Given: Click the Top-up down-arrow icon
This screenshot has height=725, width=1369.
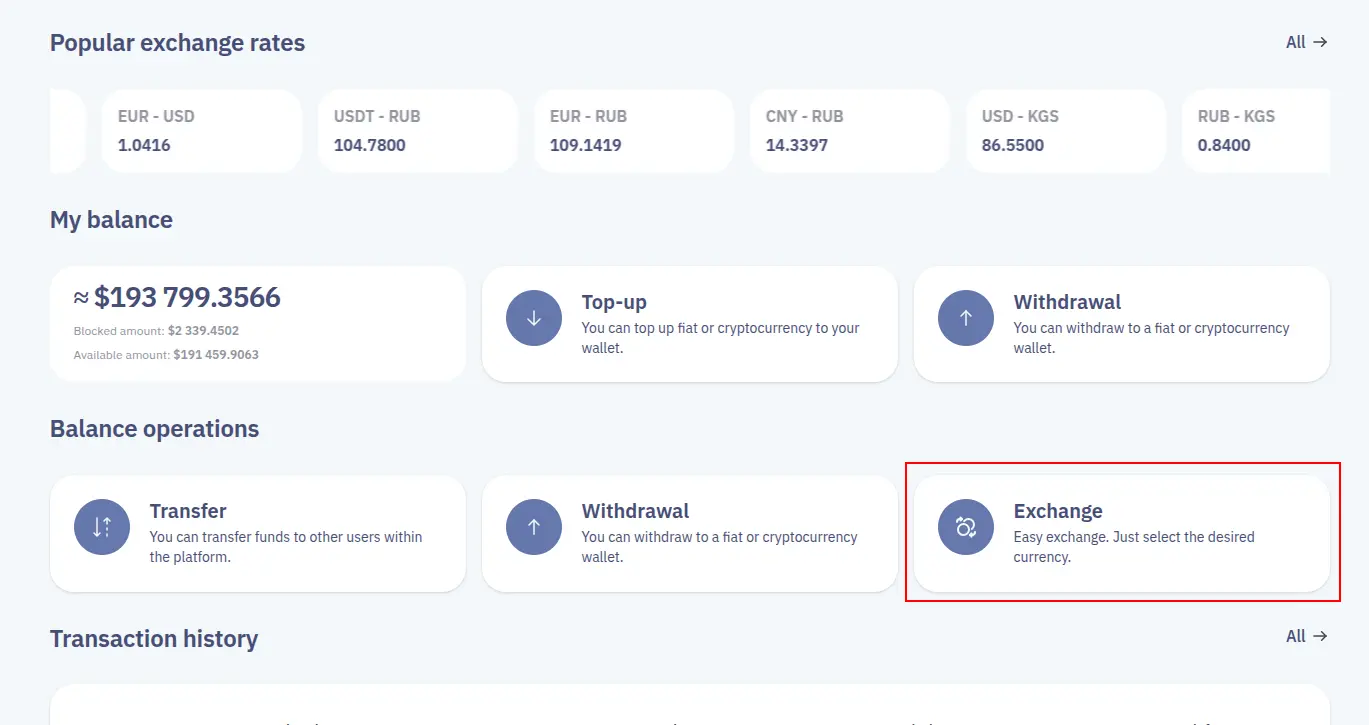Looking at the screenshot, I should 534,319.
